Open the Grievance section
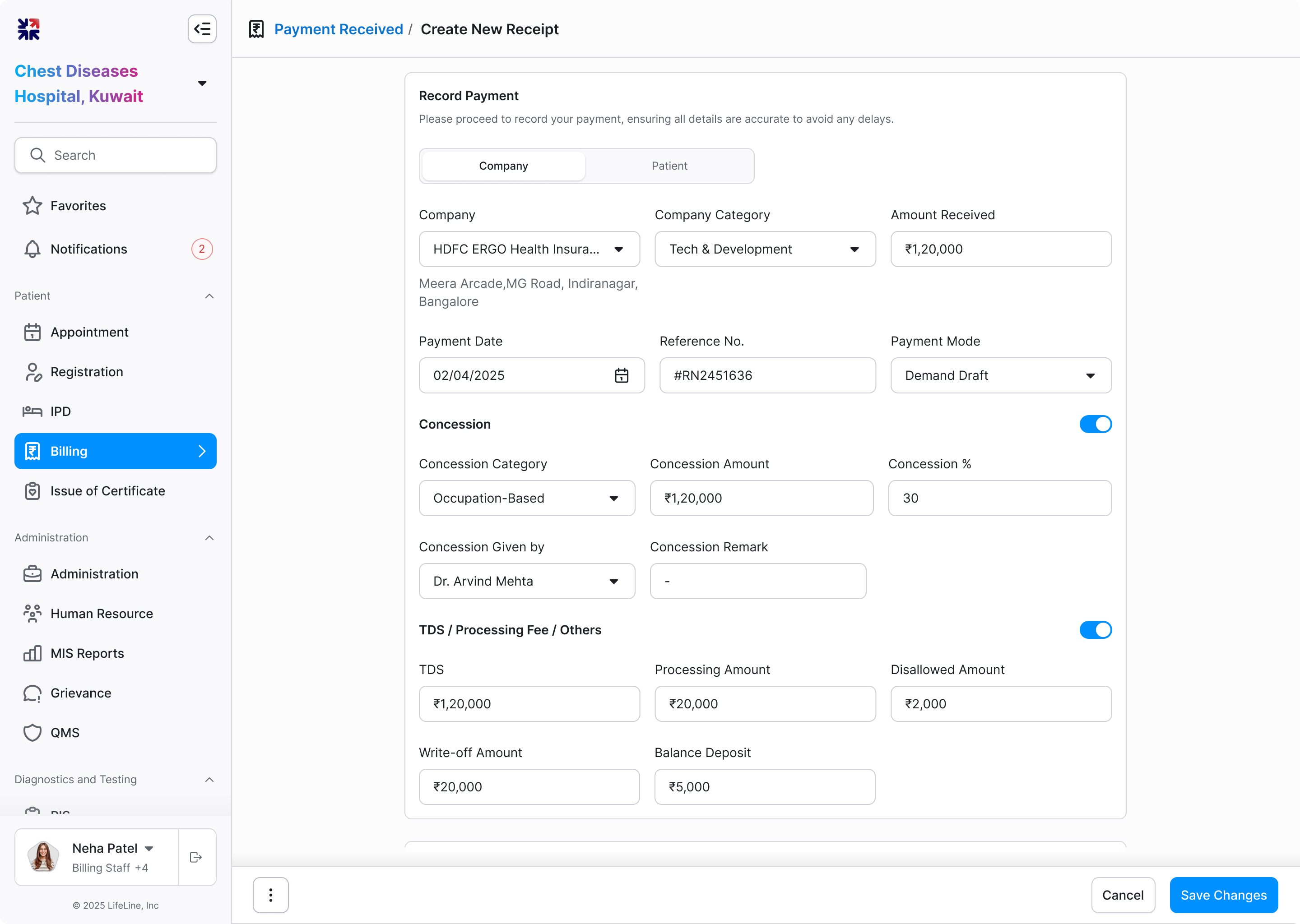This screenshot has height=924, width=1300. 80,693
